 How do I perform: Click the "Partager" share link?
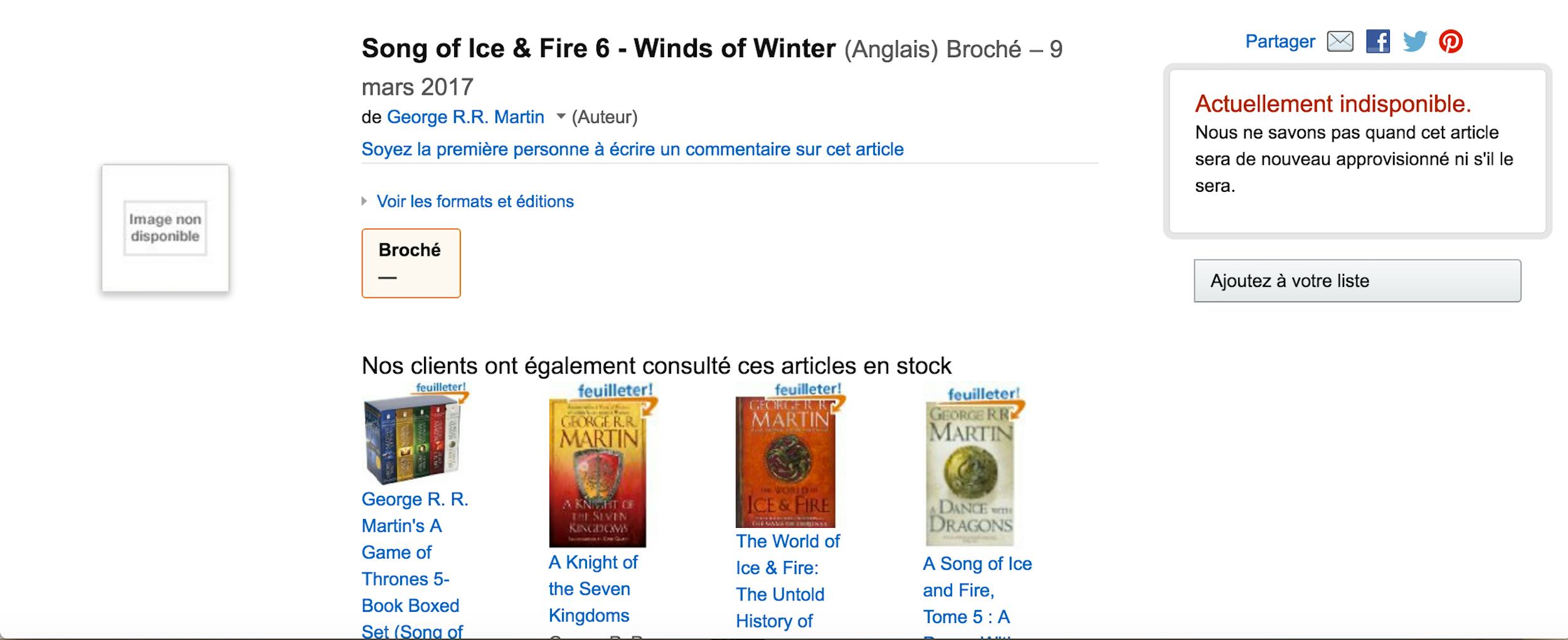1279,41
